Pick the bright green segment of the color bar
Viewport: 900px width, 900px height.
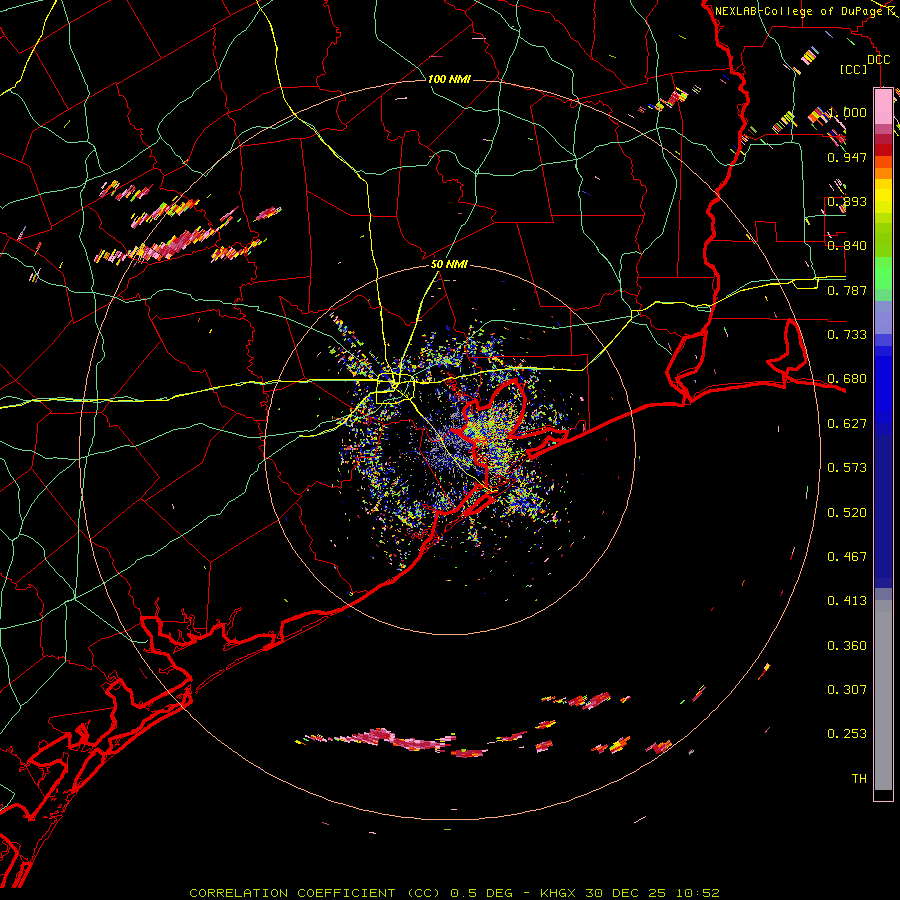point(883,273)
